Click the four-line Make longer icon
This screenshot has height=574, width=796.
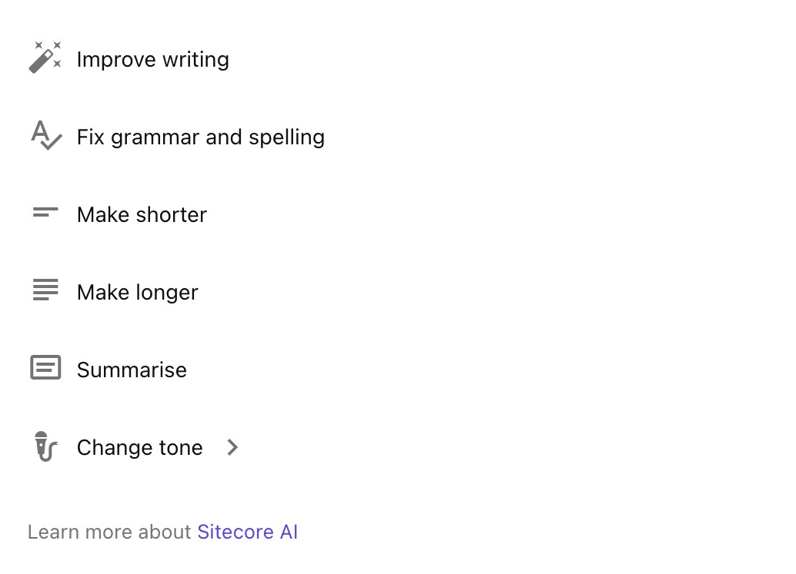(45, 290)
